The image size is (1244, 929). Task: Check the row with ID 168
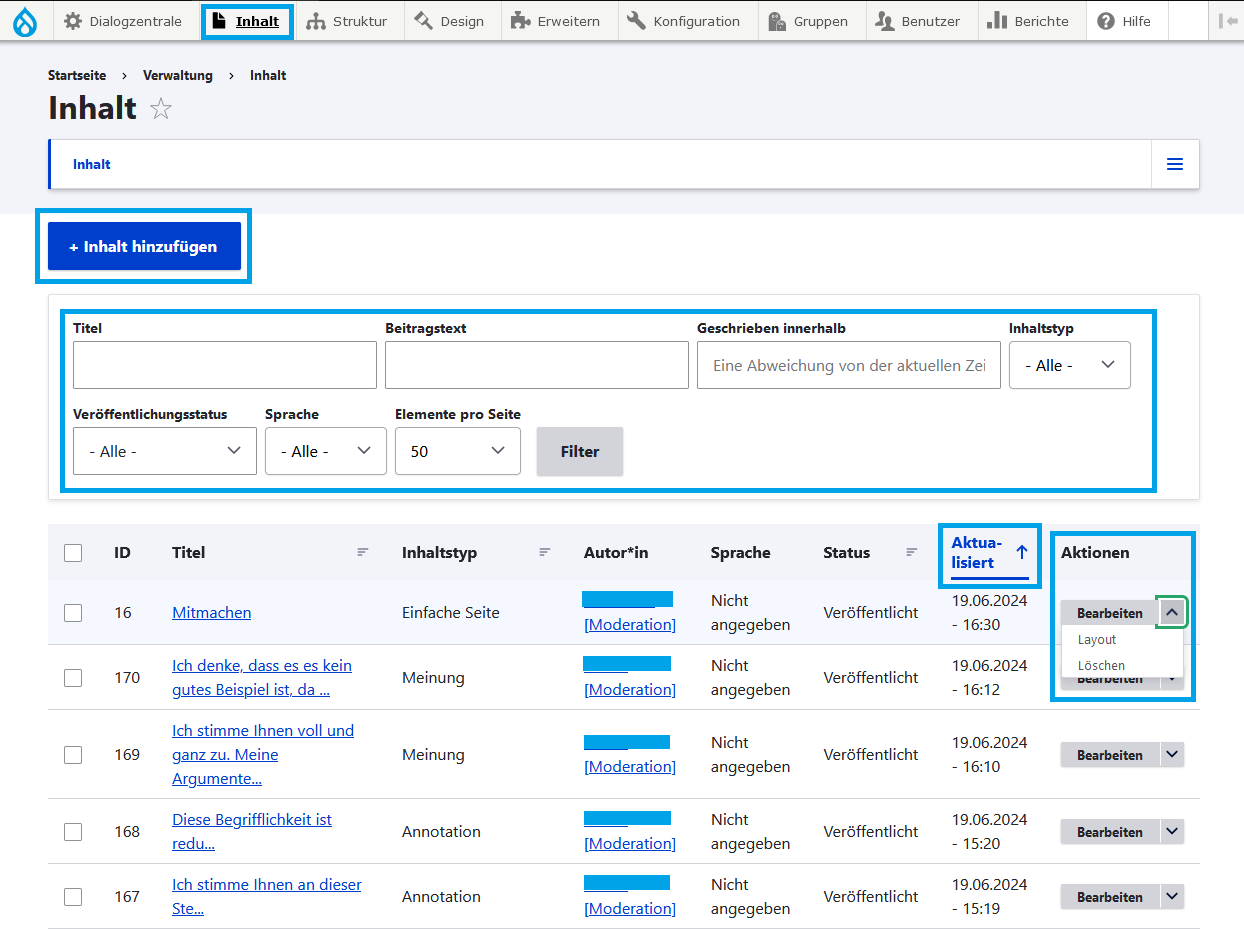click(73, 832)
